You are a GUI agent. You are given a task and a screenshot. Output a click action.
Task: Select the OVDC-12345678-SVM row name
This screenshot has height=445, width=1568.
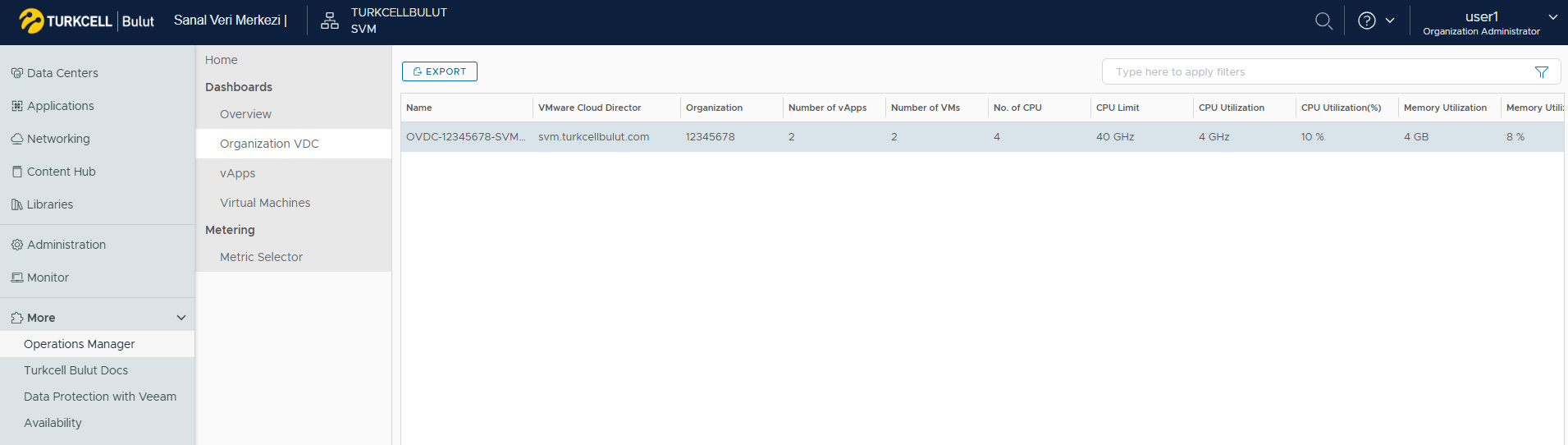pyautogui.click(x=466, y=137)
